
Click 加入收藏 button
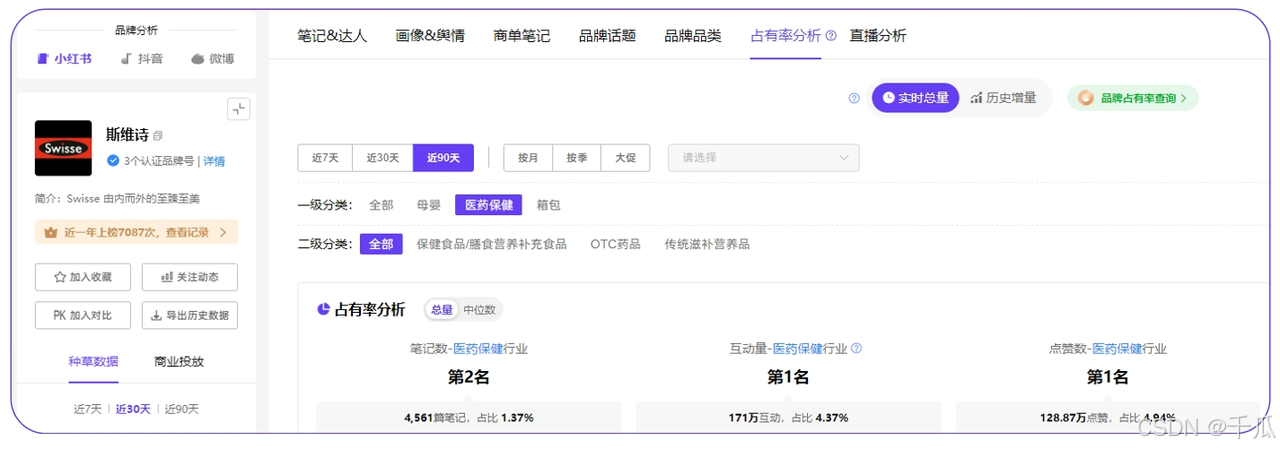click(83, 277)
